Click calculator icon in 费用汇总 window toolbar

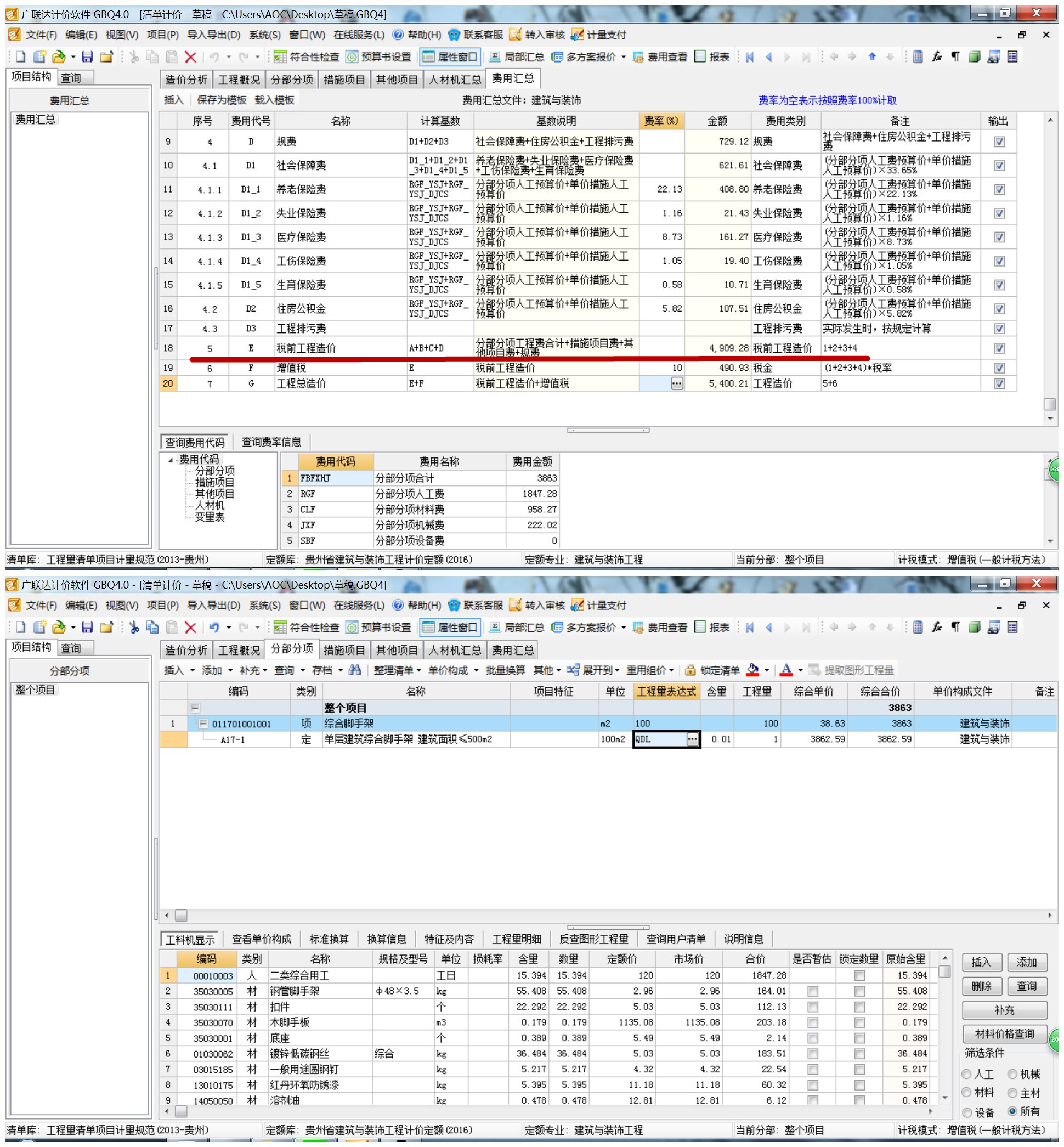[x=918, y=56]
